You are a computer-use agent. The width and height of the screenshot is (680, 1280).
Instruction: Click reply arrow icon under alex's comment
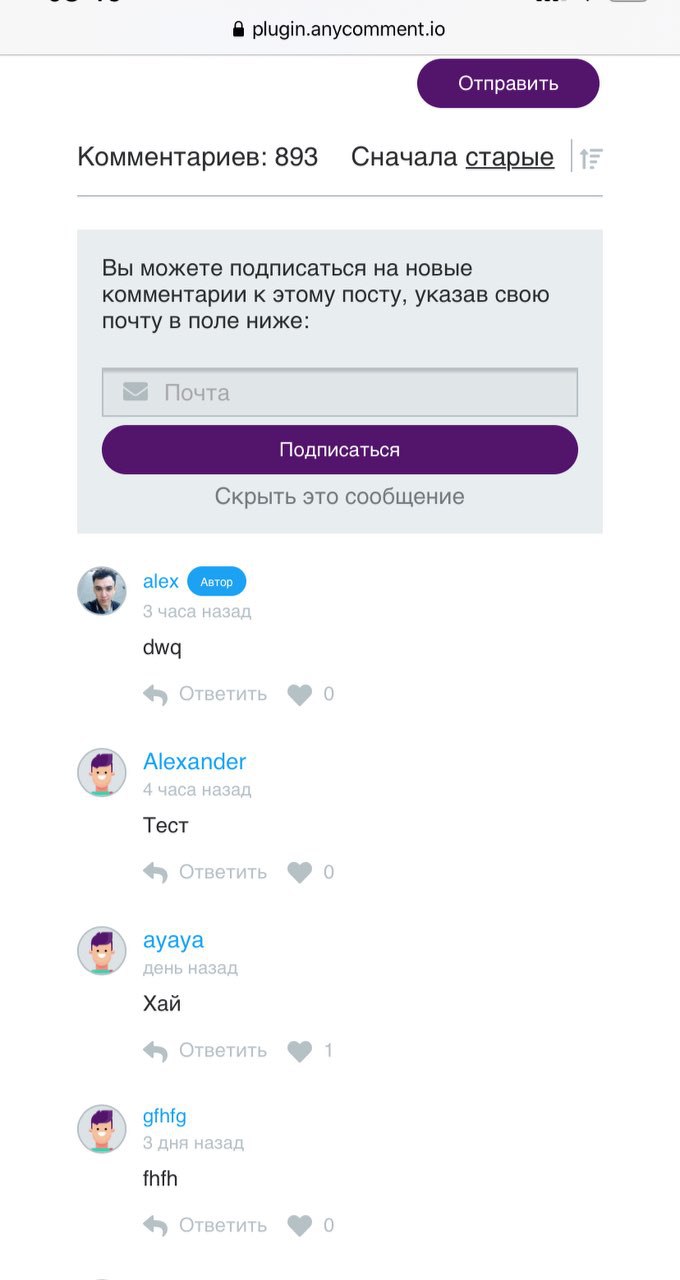click(155, 695)
